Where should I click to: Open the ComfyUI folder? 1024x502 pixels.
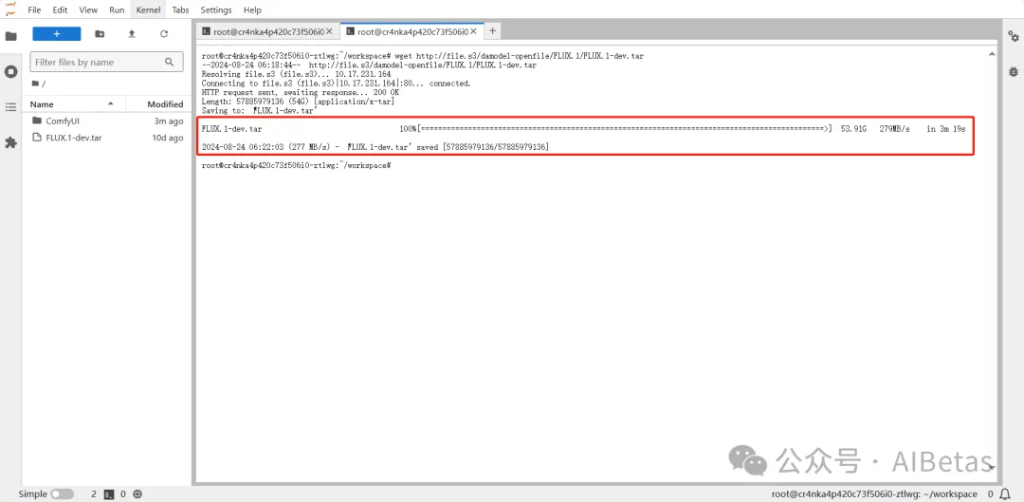pyautogui.click(x=62, y=121)
